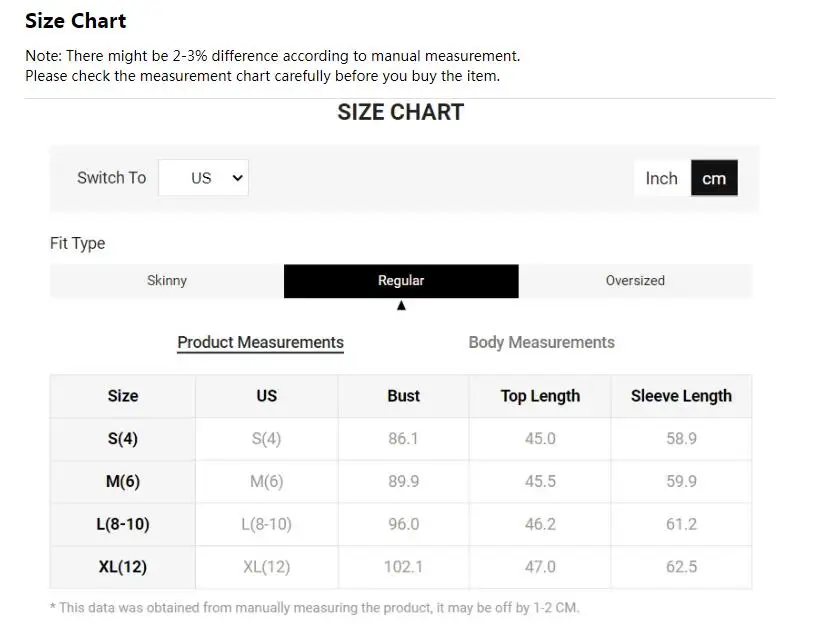813x623 pixels.
Task: Switch units to cm
Action: click(714, 178)
